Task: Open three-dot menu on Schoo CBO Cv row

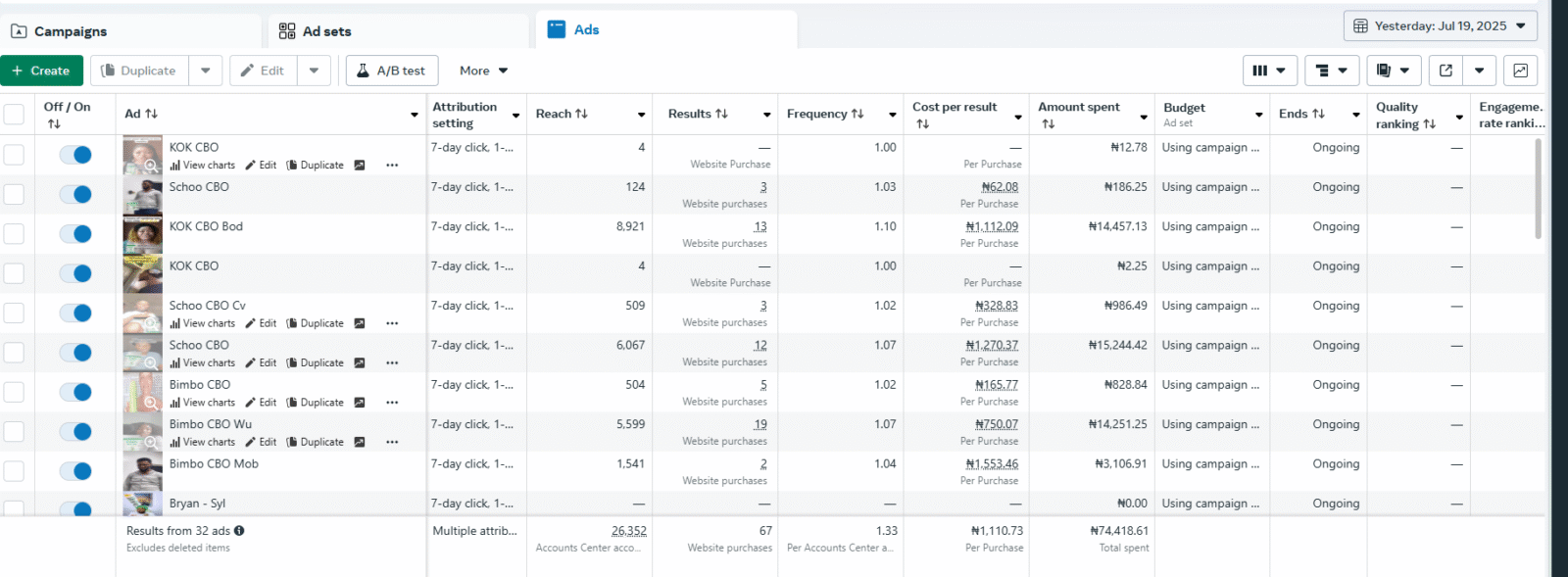Action: point(392,323)
